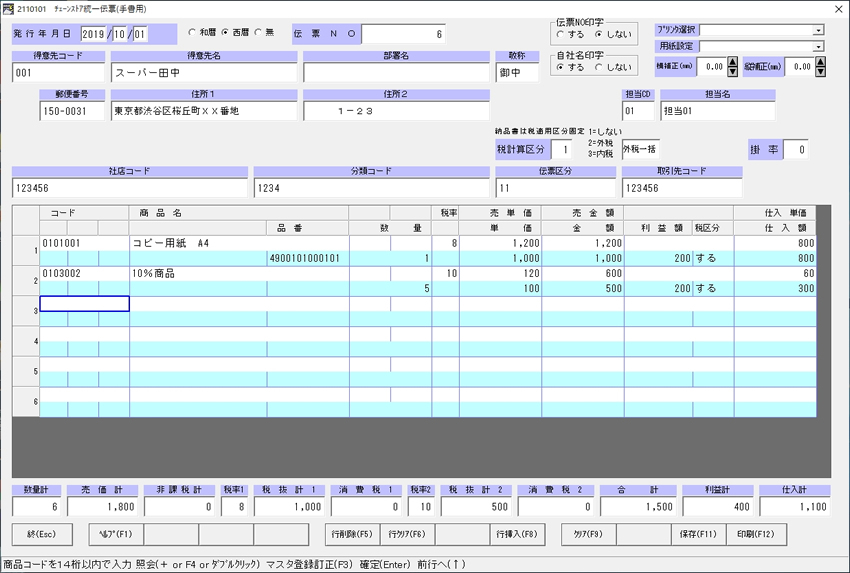Click the application icon in the title bar
The height and width of the screenshot is (573, 850).
click(9, 8)
